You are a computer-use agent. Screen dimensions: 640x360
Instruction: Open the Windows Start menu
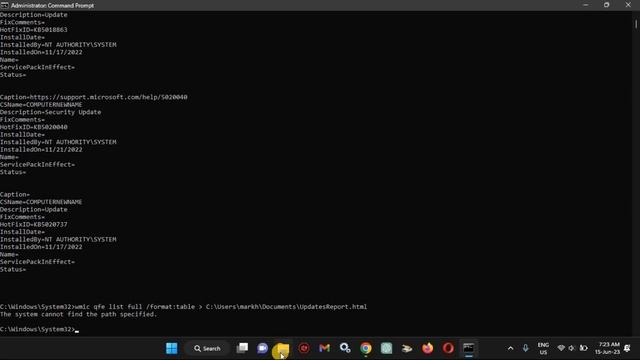(172, 348)
